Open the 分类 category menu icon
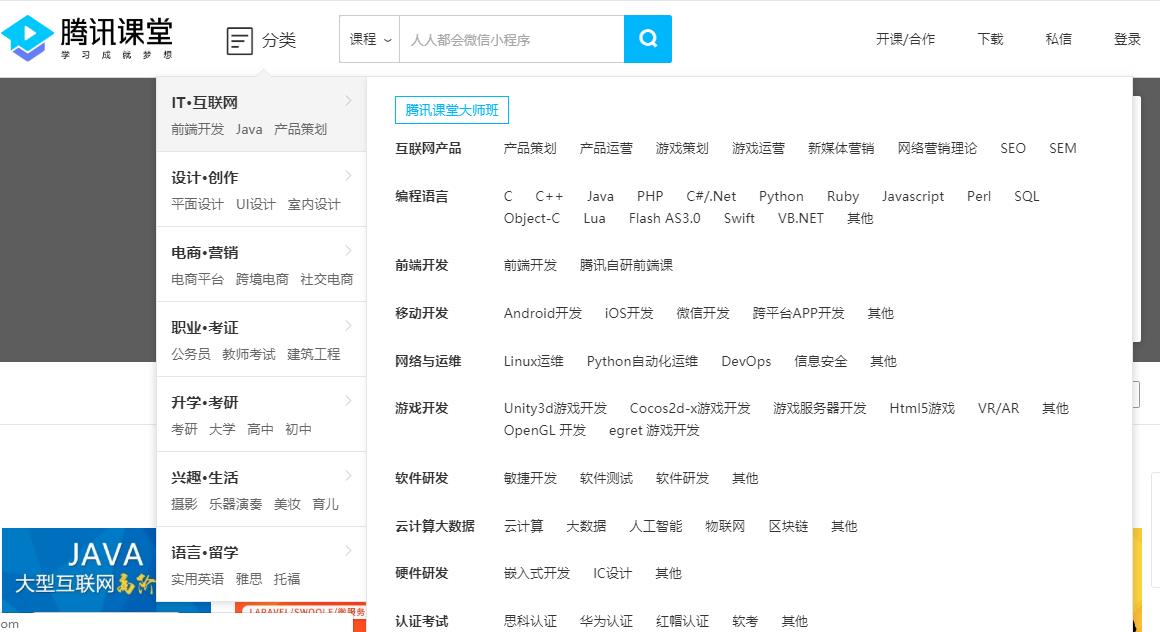 (240, 41)
